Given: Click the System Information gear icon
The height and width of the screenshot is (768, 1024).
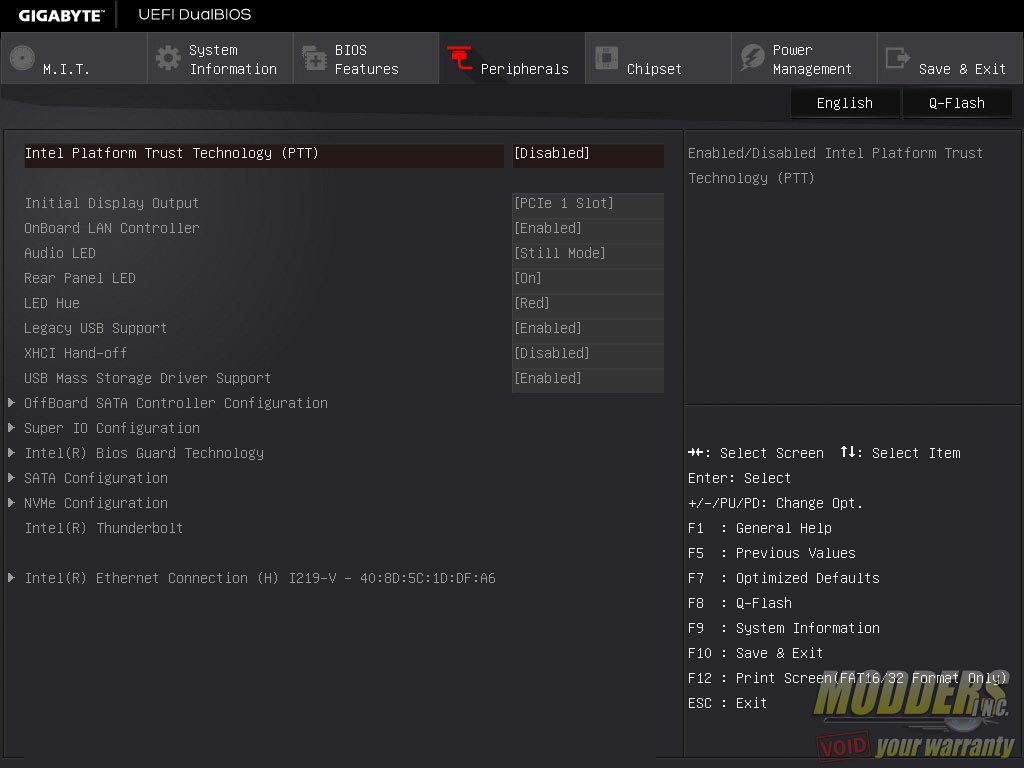Looking at the screenshot, I should 168,58.
